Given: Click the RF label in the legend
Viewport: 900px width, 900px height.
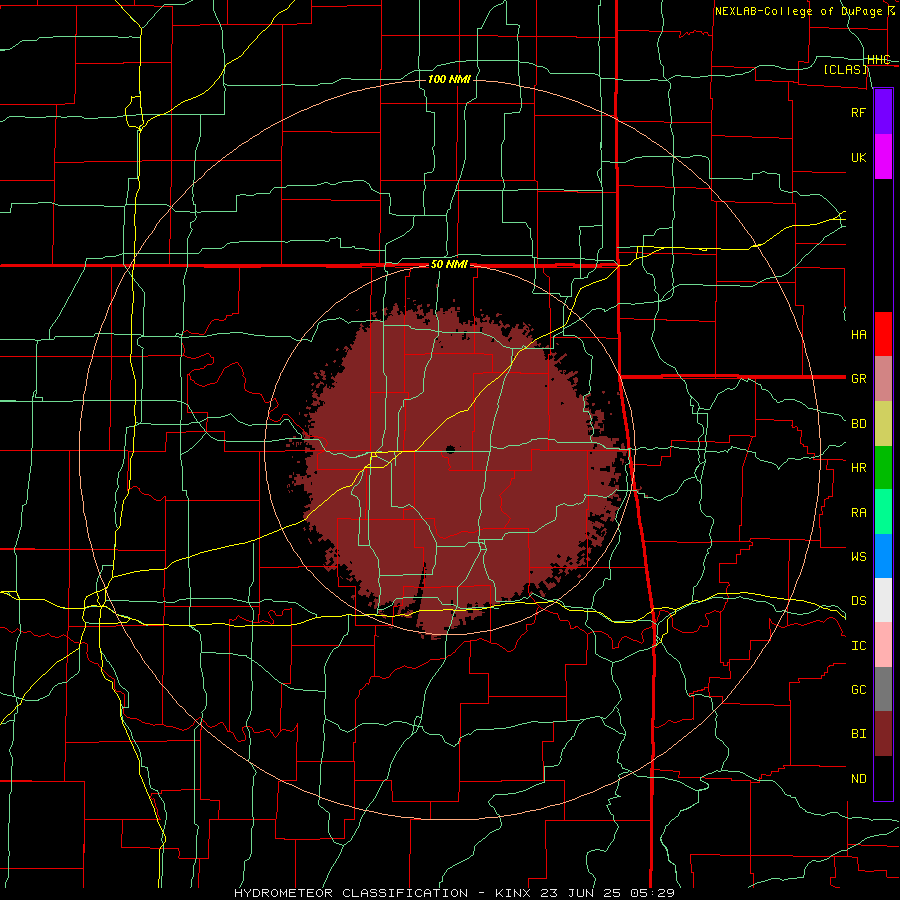Looking at the screenshot, I should coord(859,112).
